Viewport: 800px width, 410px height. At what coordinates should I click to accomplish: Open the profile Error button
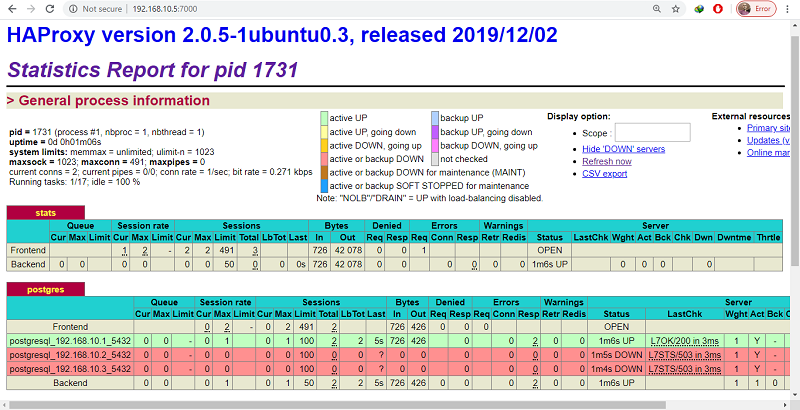756,9
